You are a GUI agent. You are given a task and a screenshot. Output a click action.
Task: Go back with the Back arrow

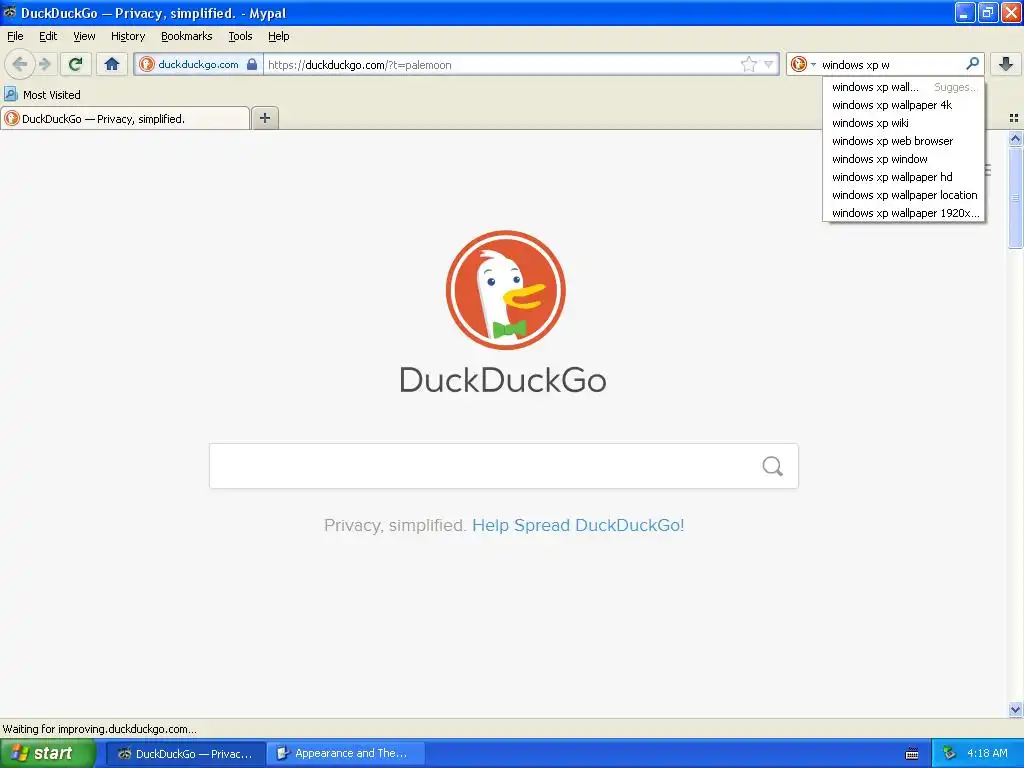coord(20,64)
